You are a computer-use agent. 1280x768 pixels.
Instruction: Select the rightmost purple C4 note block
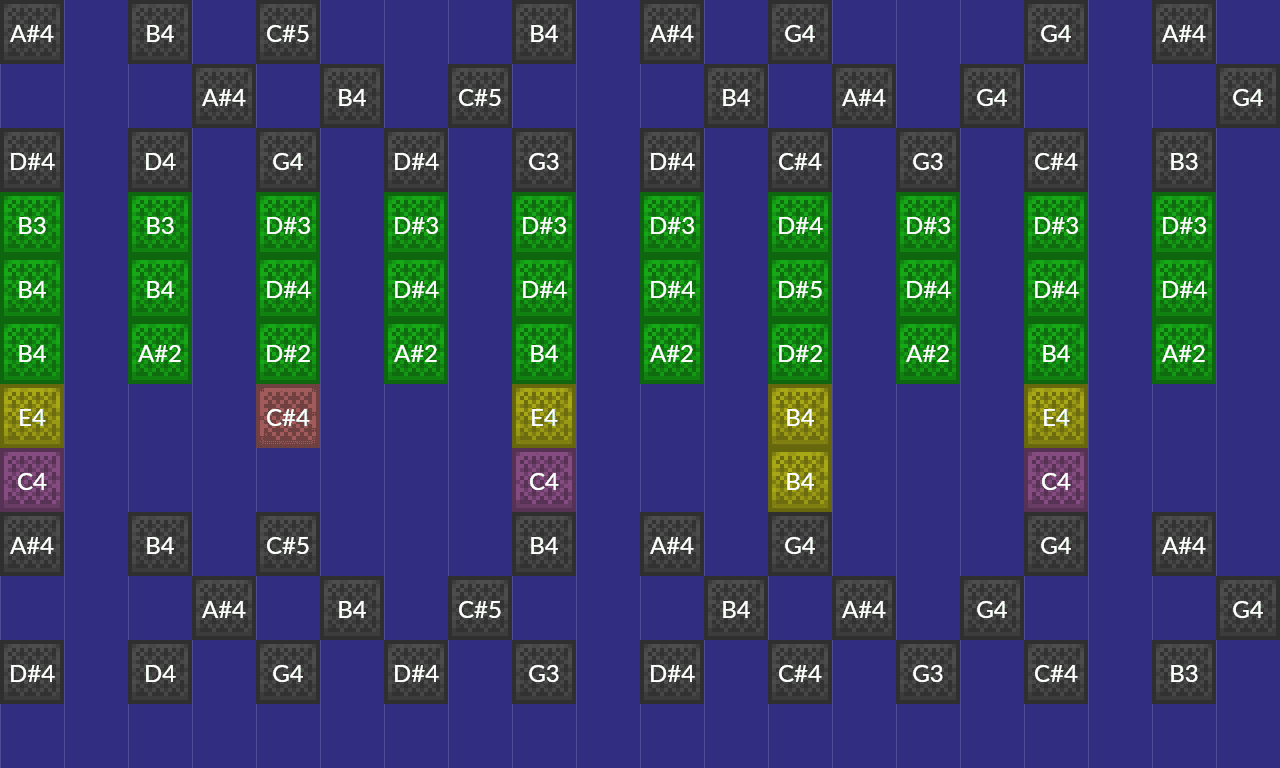1056,481
